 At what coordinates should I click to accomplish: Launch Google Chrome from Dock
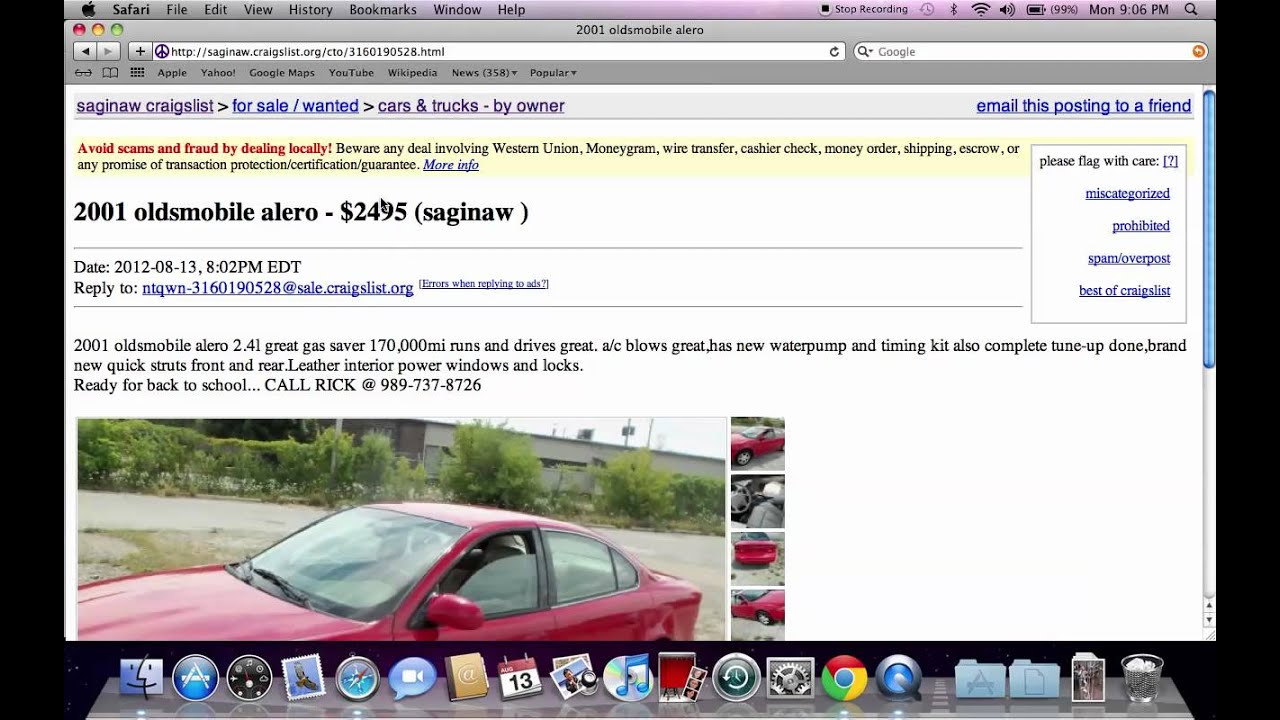pos(843,679)
